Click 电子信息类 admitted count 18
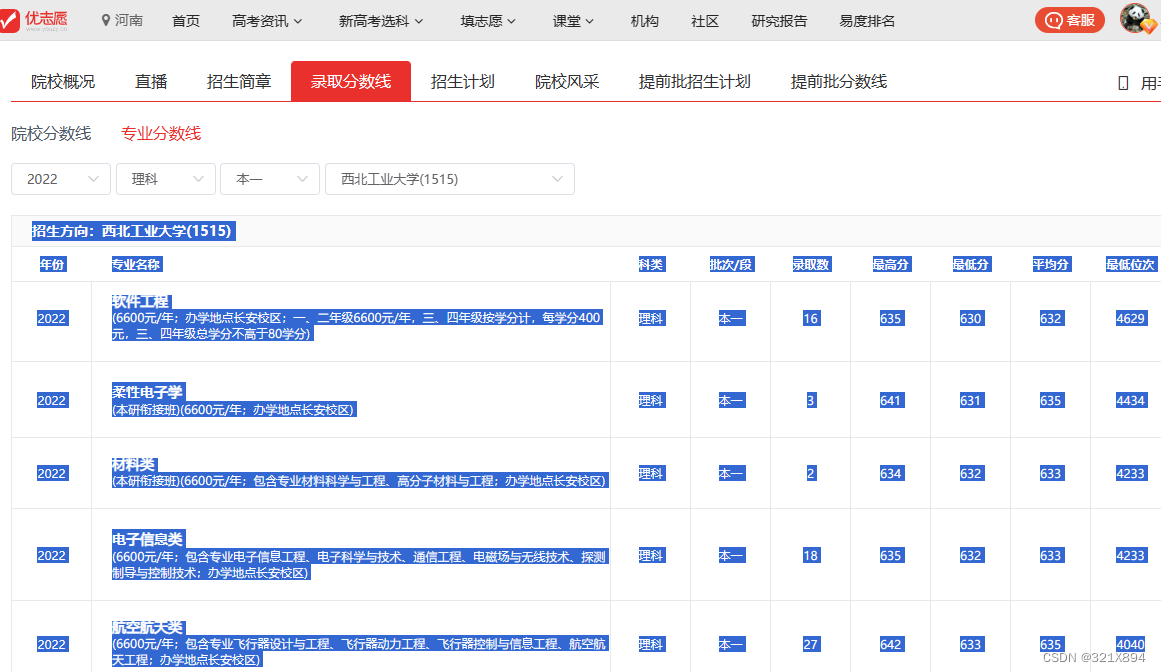This screenshot has height=672, width=1161. coord(812,556)
